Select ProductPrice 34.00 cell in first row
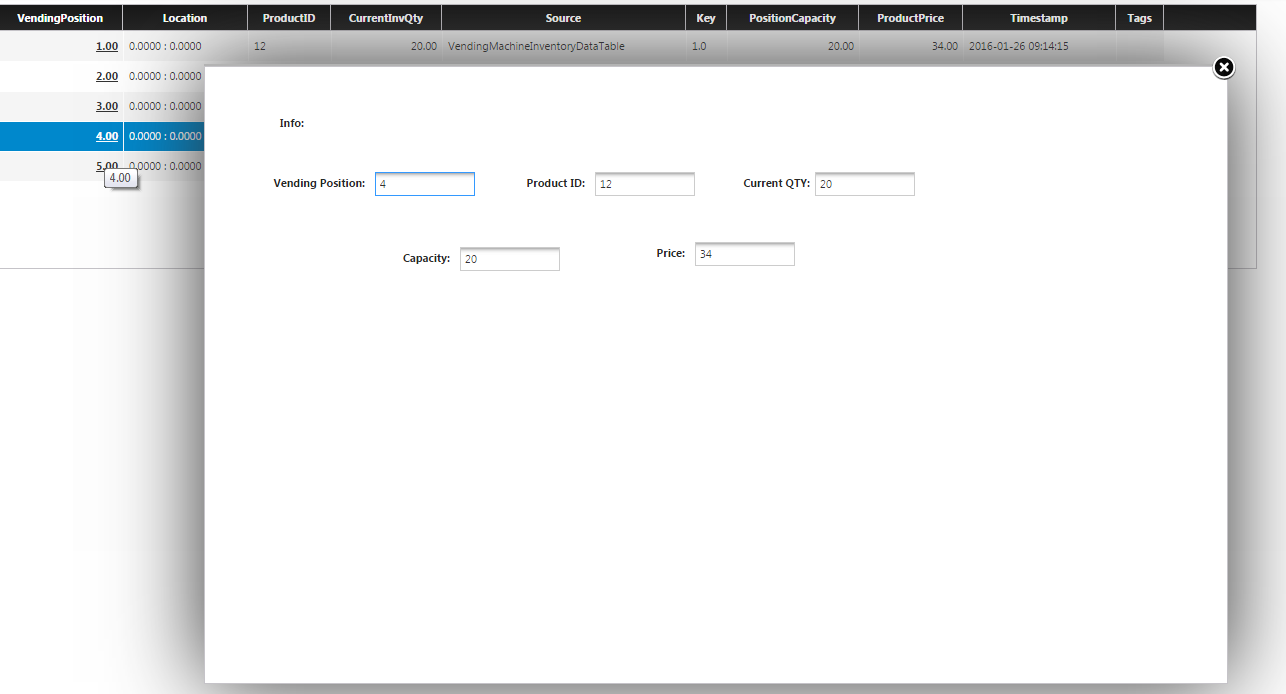This screenshot has height=694, width=1286. pos(910,46)
